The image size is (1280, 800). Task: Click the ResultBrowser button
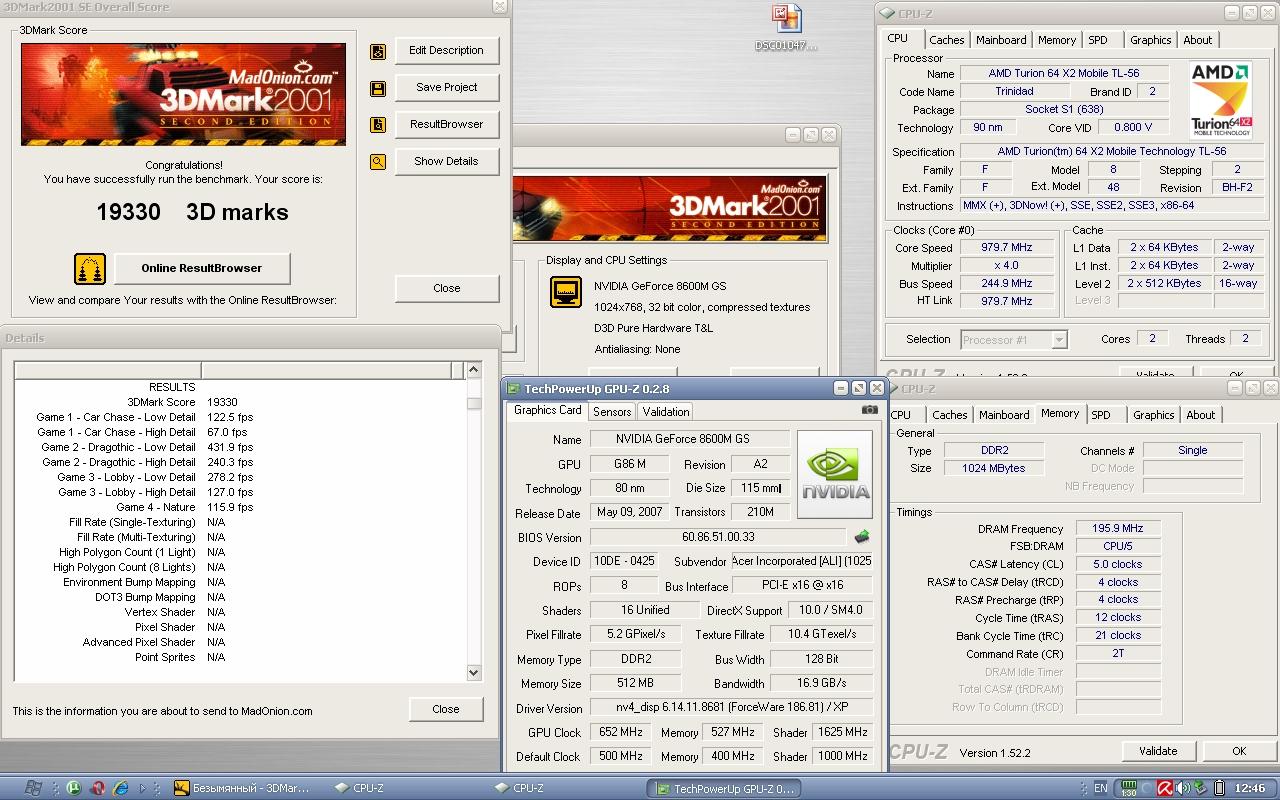(447, 124)
